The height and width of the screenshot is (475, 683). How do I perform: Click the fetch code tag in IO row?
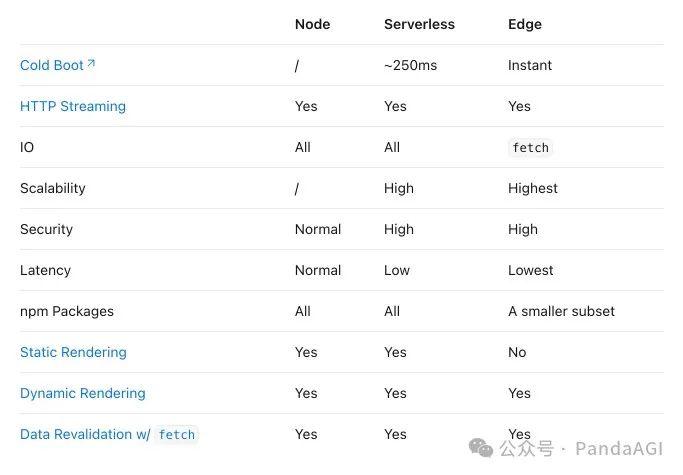(530, 147)
